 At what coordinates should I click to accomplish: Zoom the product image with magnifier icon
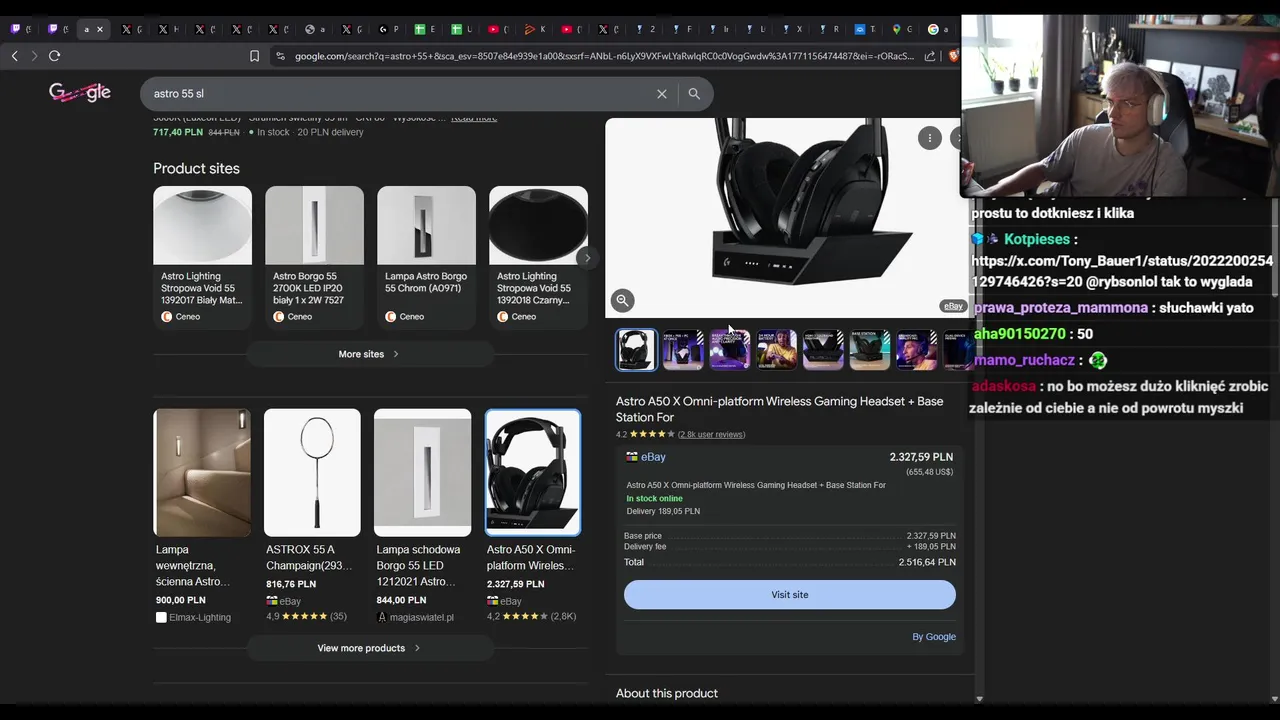pos(622,300)
